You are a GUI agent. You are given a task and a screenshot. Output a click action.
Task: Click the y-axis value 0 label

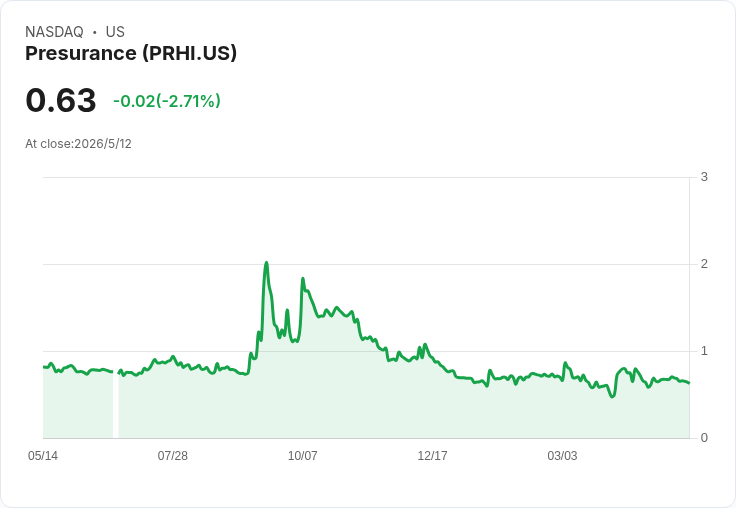tap(704, 438)
